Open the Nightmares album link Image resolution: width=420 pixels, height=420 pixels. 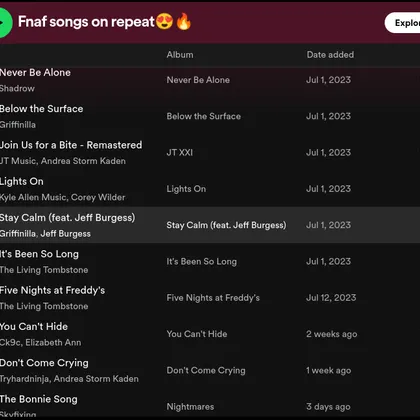190,407
